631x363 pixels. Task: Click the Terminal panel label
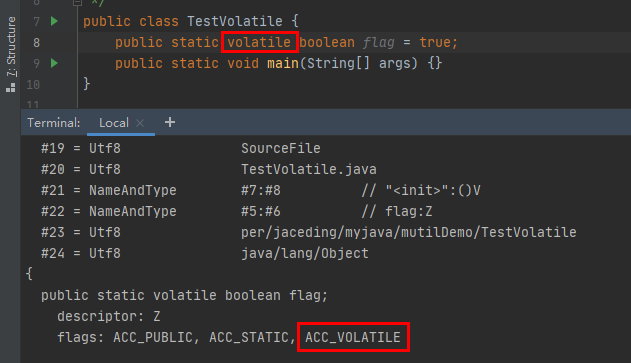(54, 123)
